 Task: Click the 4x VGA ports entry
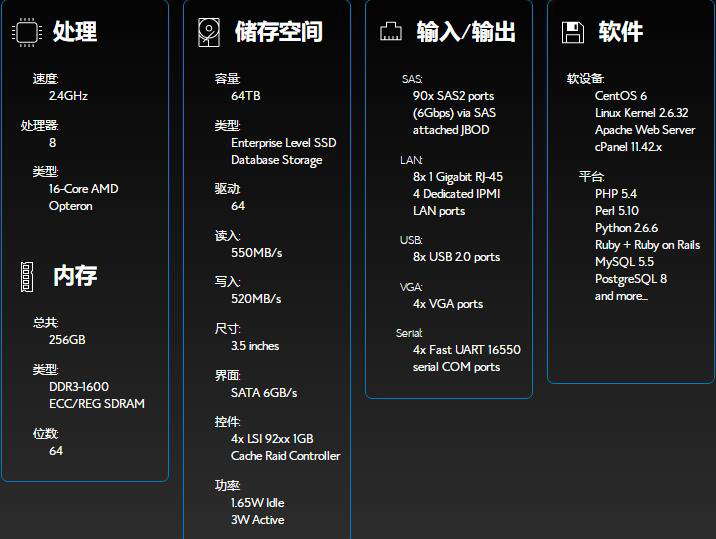(x=447, y=304)
